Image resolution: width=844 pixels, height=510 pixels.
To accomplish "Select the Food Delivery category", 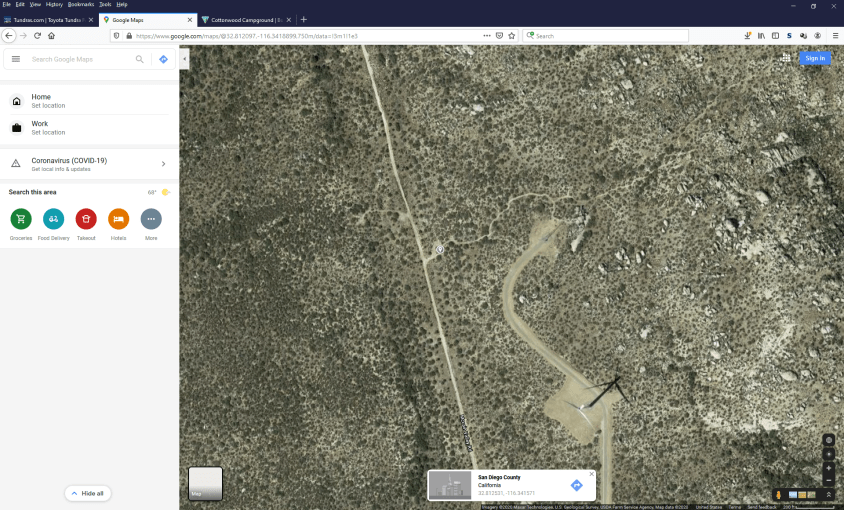I will [54, 219].
